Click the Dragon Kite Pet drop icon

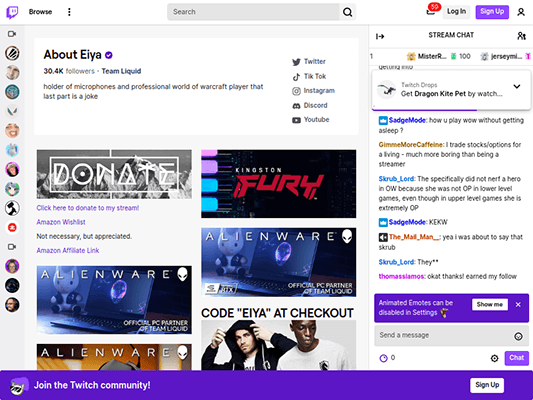tap(387, 90)
